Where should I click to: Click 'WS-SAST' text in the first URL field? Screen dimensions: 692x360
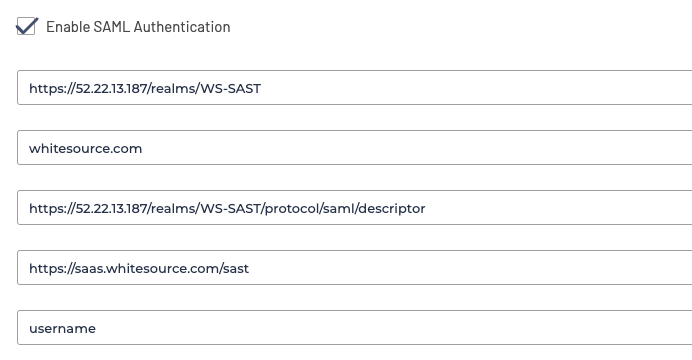tap(230, 89)
